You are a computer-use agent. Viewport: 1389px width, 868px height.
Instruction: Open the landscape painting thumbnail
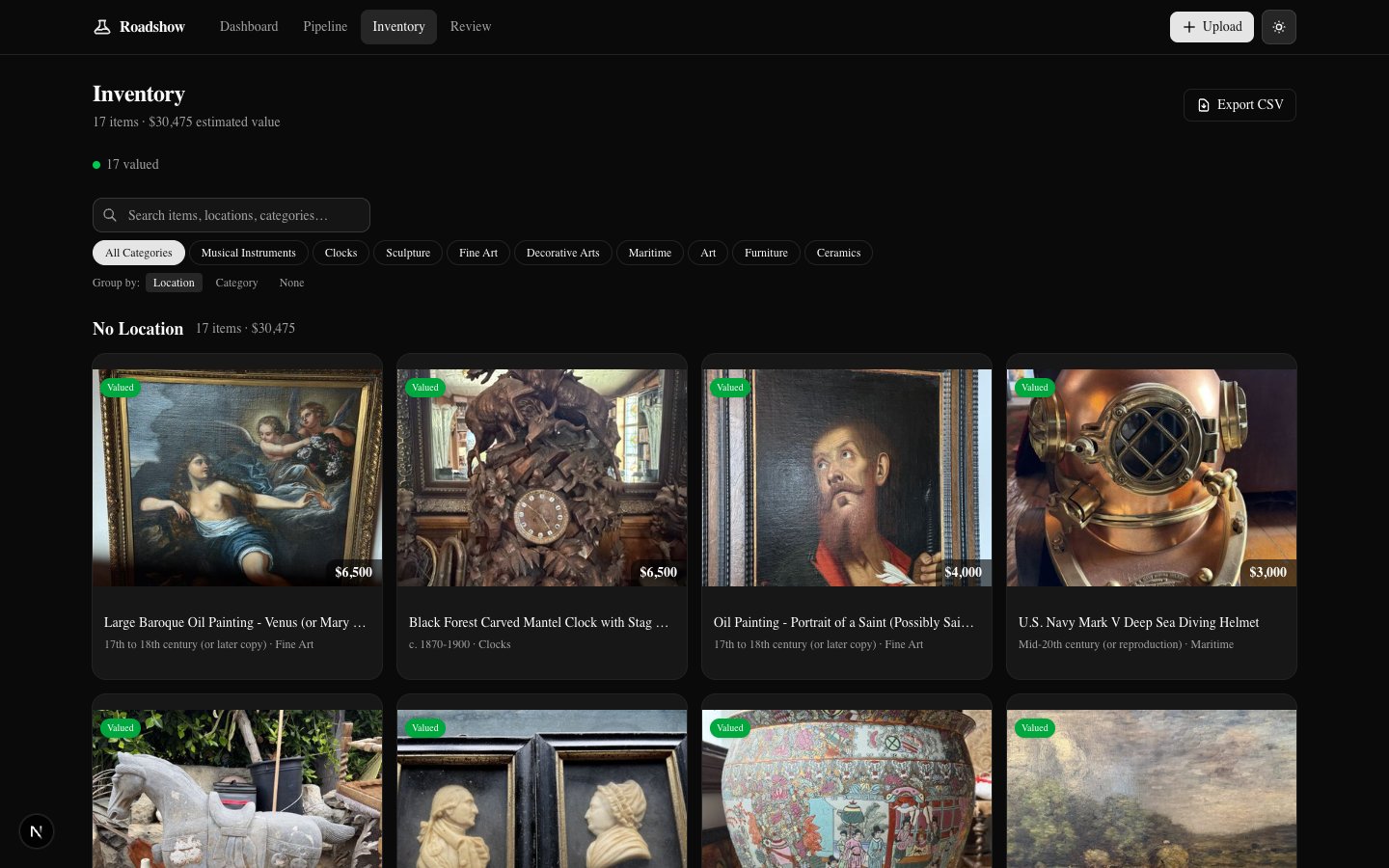click(1152, 789)
